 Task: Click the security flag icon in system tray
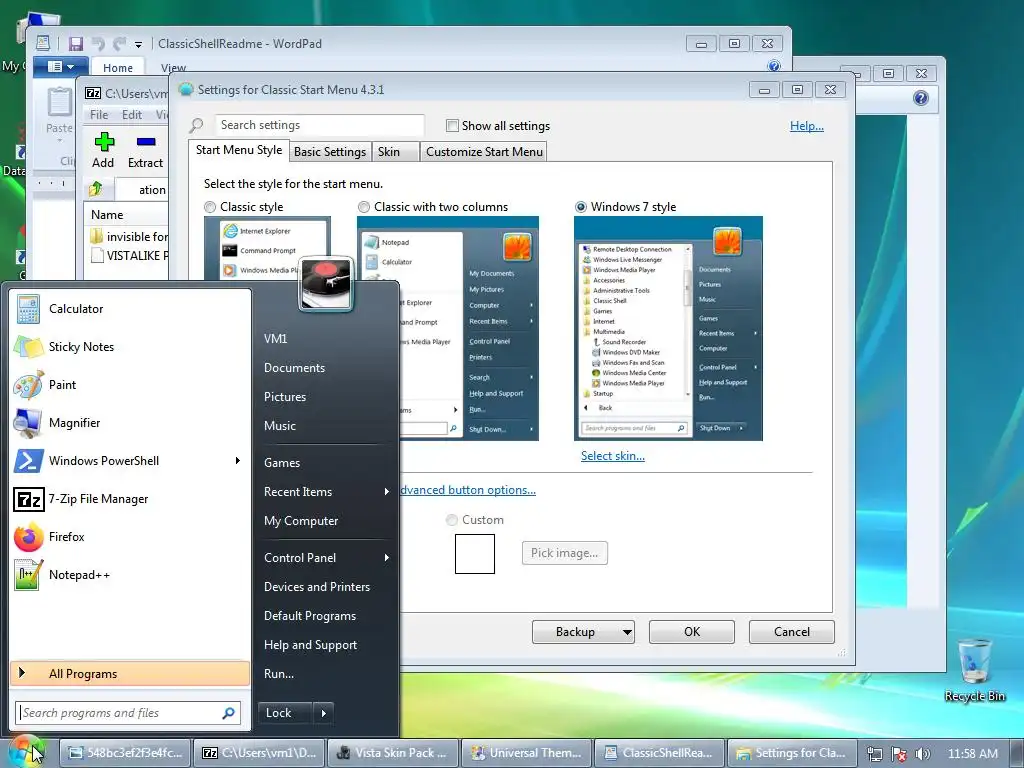899,754
